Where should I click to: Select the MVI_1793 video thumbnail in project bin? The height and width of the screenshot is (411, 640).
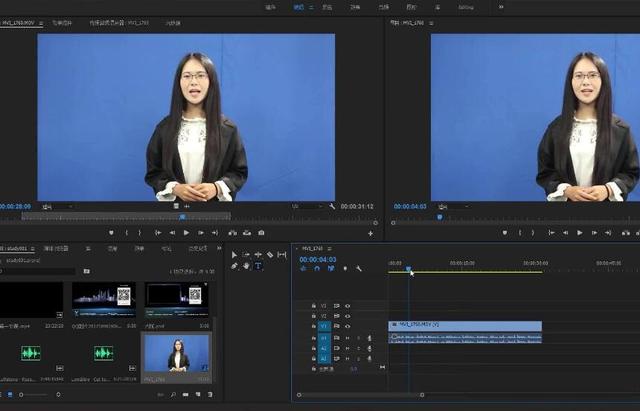(x=177, y=352)
